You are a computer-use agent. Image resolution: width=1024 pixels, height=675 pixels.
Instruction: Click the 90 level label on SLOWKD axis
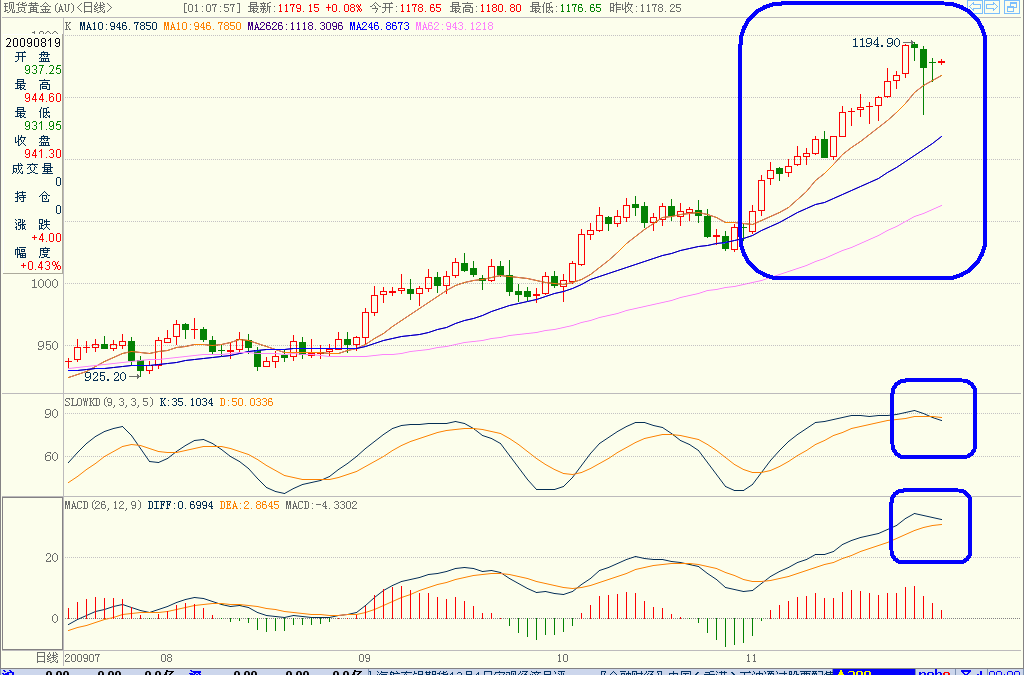pyautogui.click(x=51, y=414)
